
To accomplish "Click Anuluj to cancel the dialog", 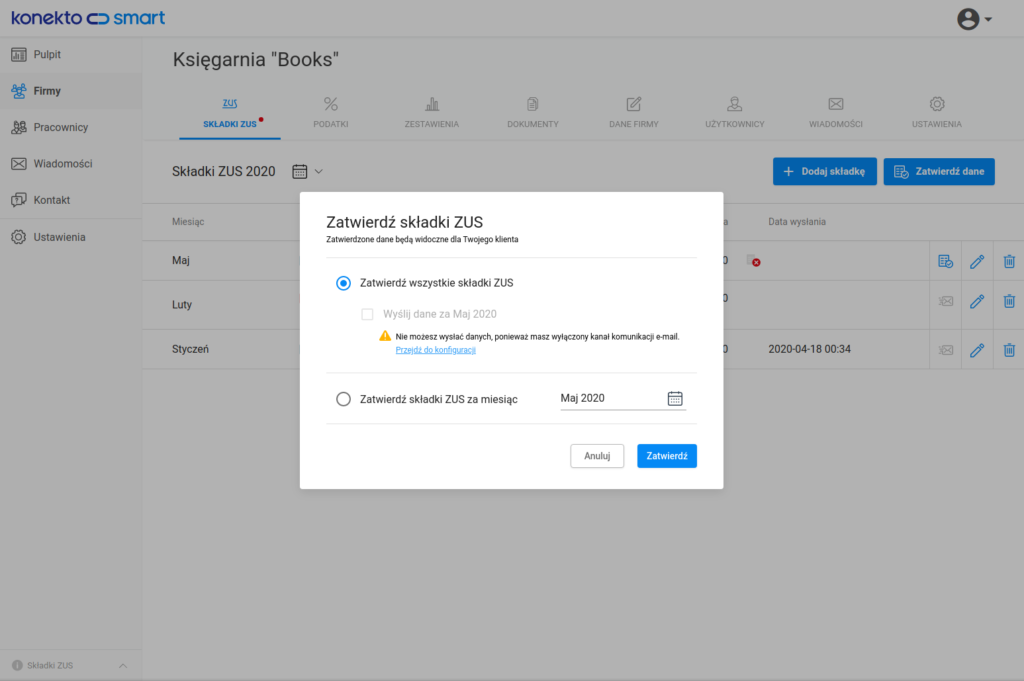I will pos(597,456).
